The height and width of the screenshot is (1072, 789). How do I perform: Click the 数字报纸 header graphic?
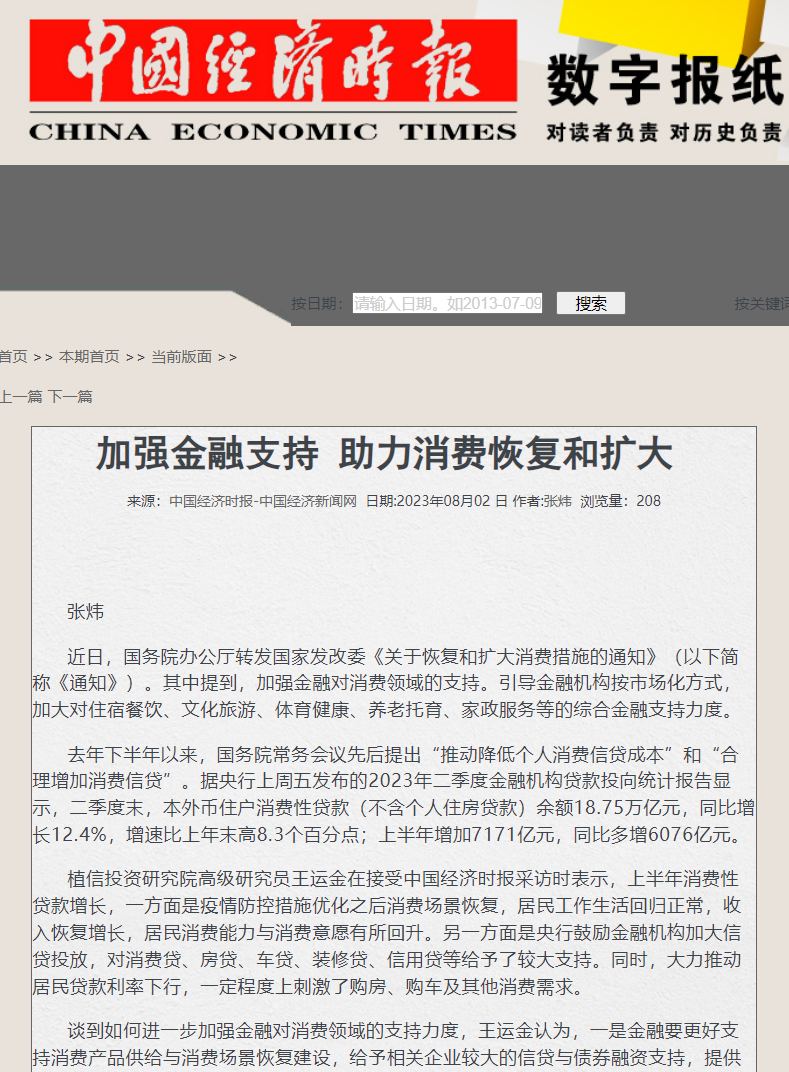(x=664, y=82)
